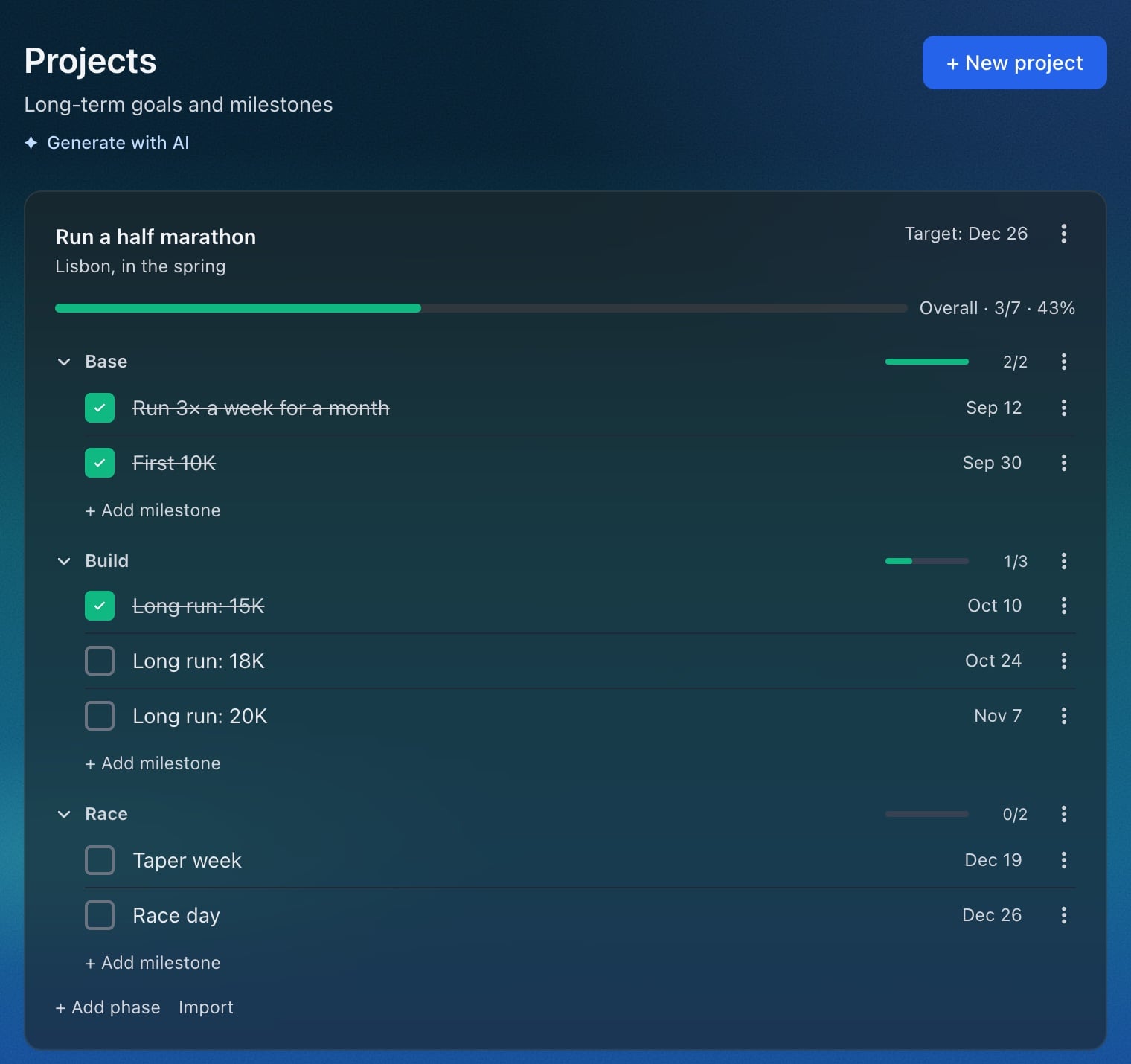
Task: Add a milestone to the Base phase
Action: pos(153,510)
